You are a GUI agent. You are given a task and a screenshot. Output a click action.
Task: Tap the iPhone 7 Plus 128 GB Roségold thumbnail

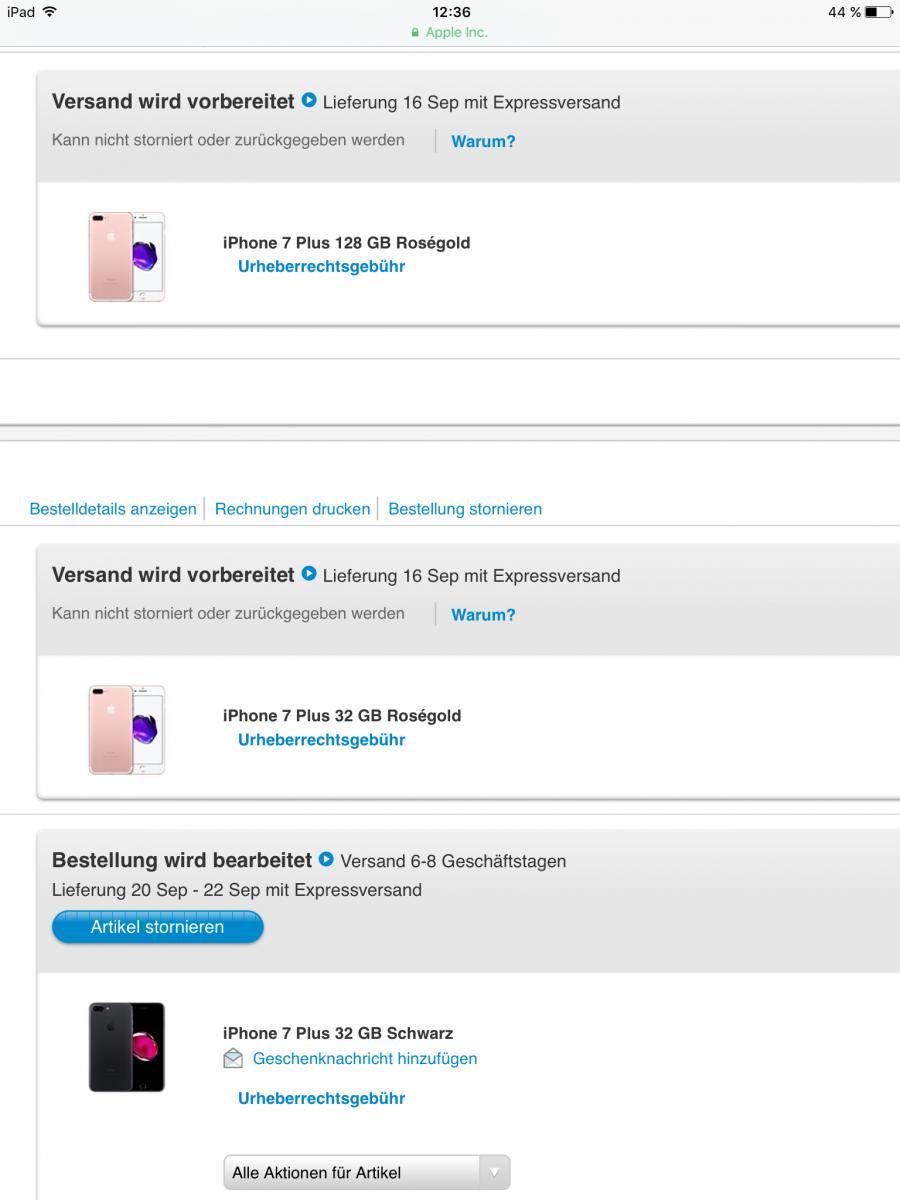click(127, 256)
